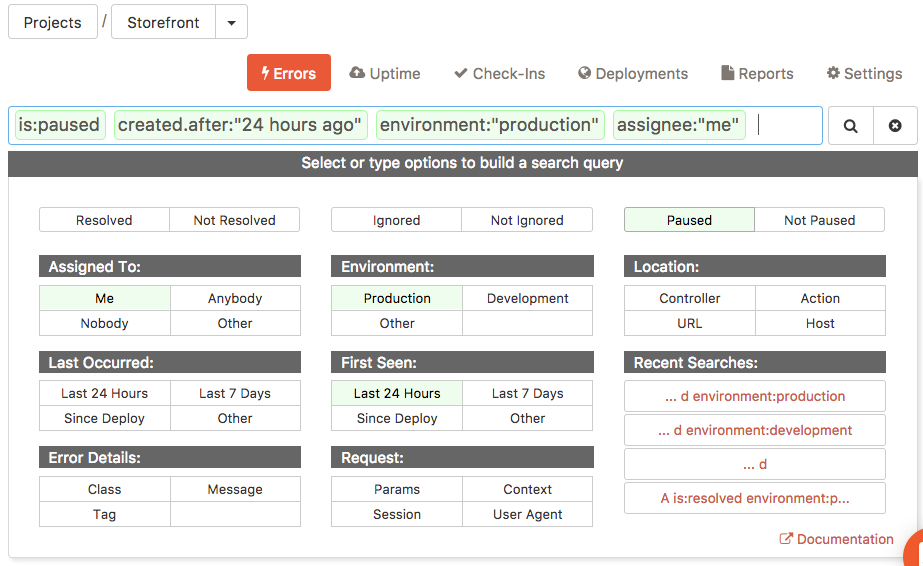
Task: Clear the search query with X icon
Action: click(895, 125)
